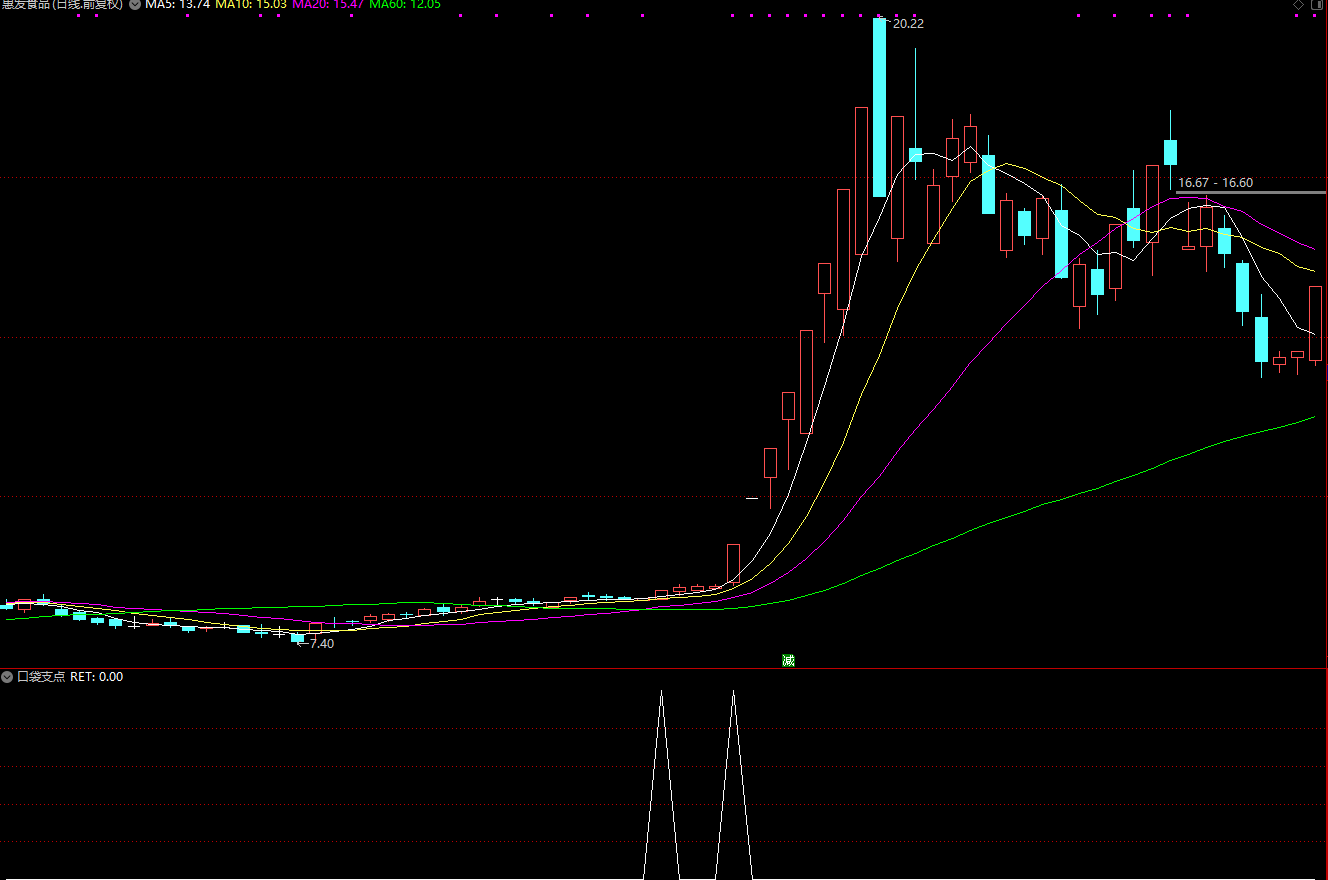Toggle the side panel icon at top right
The image size is (1328, 880).
[x=1316, y=5]
